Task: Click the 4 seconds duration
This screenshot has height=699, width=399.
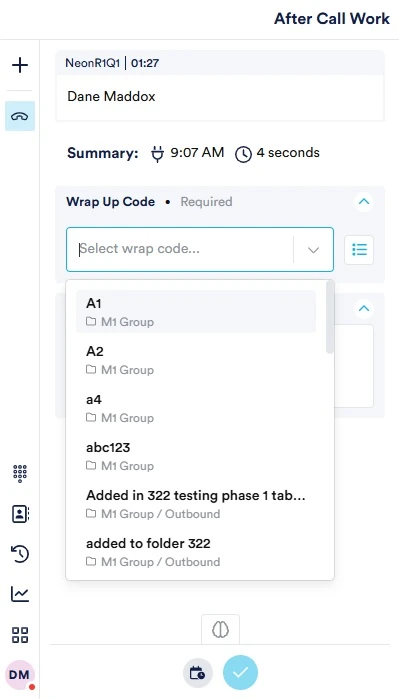Action: [x=288, y=153]
